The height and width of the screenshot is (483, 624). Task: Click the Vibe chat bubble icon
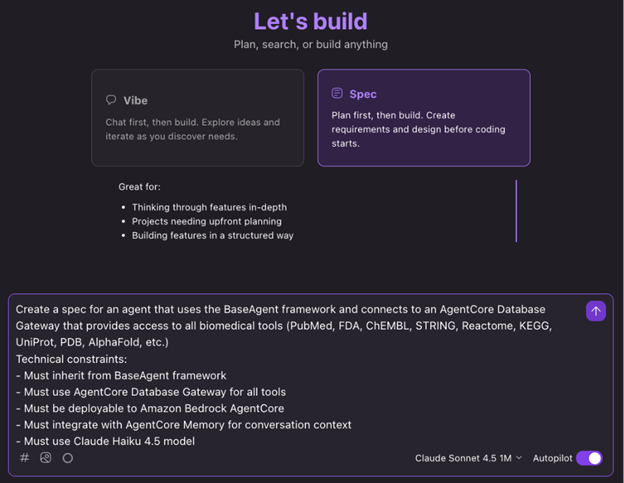(111, 100)
